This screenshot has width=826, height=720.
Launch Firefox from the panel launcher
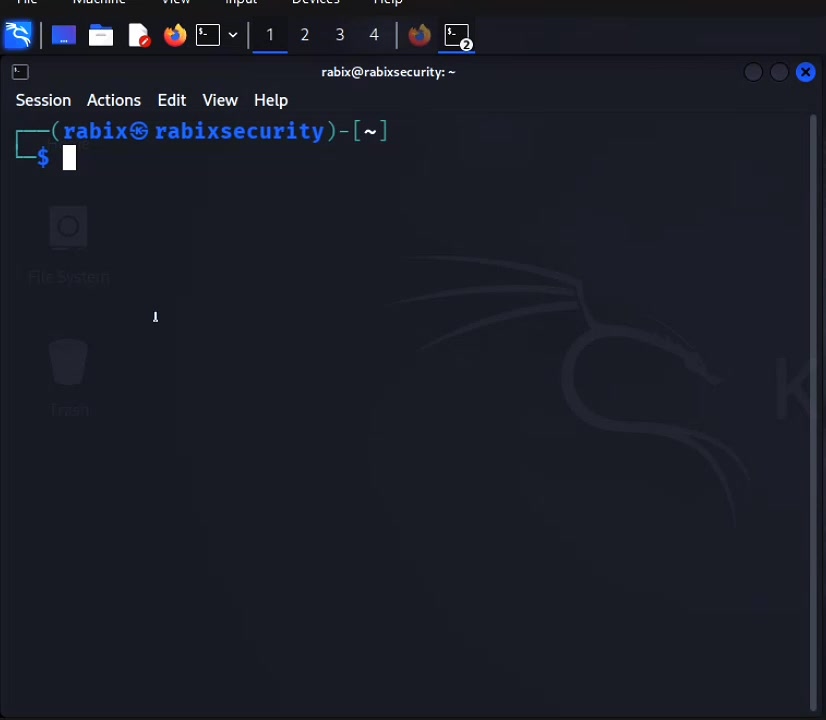175,35
